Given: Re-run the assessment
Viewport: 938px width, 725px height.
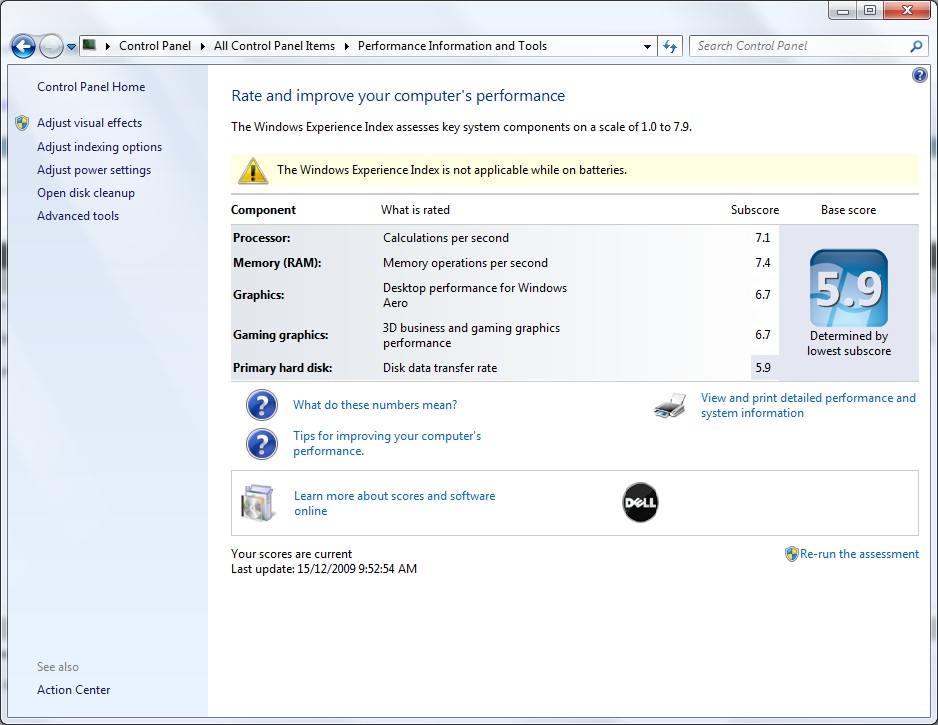Looking at the screenshot, I should click(859, 554).
